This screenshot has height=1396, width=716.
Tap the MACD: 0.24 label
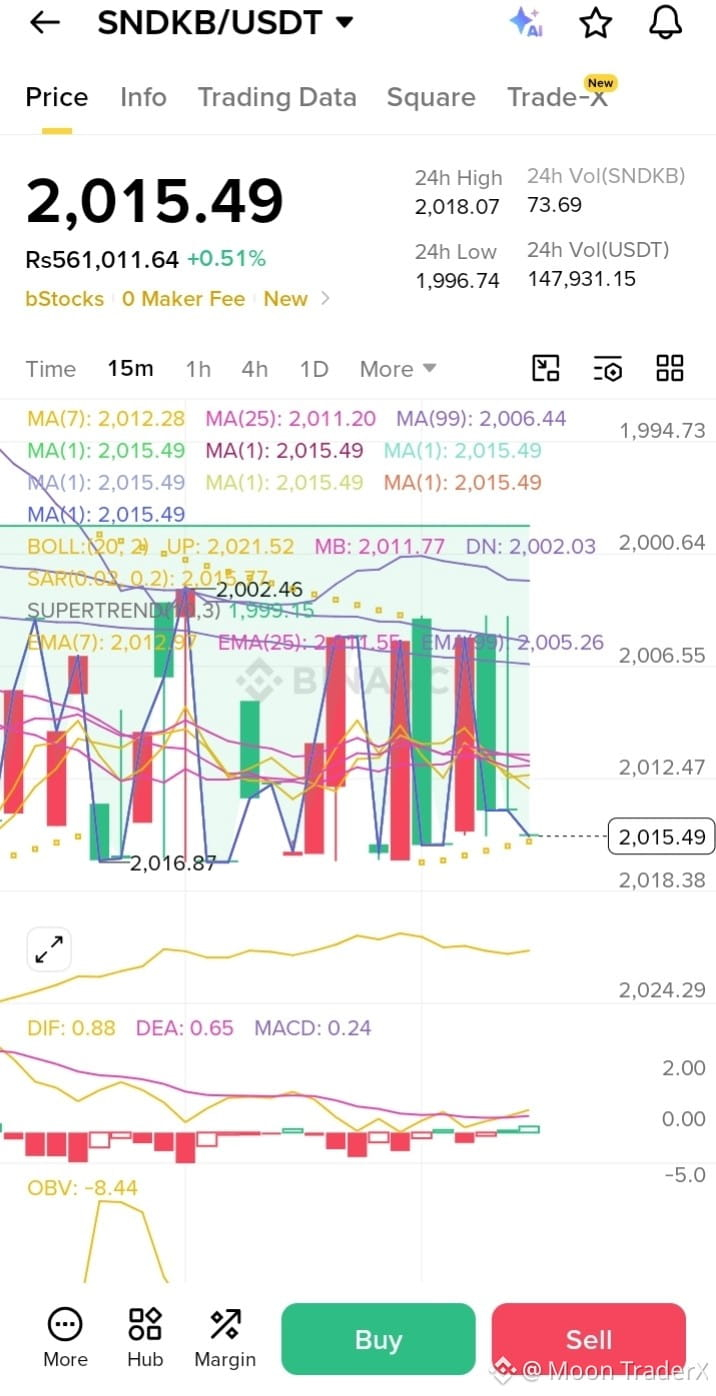pyautogui.click(x=313, y=1028)
